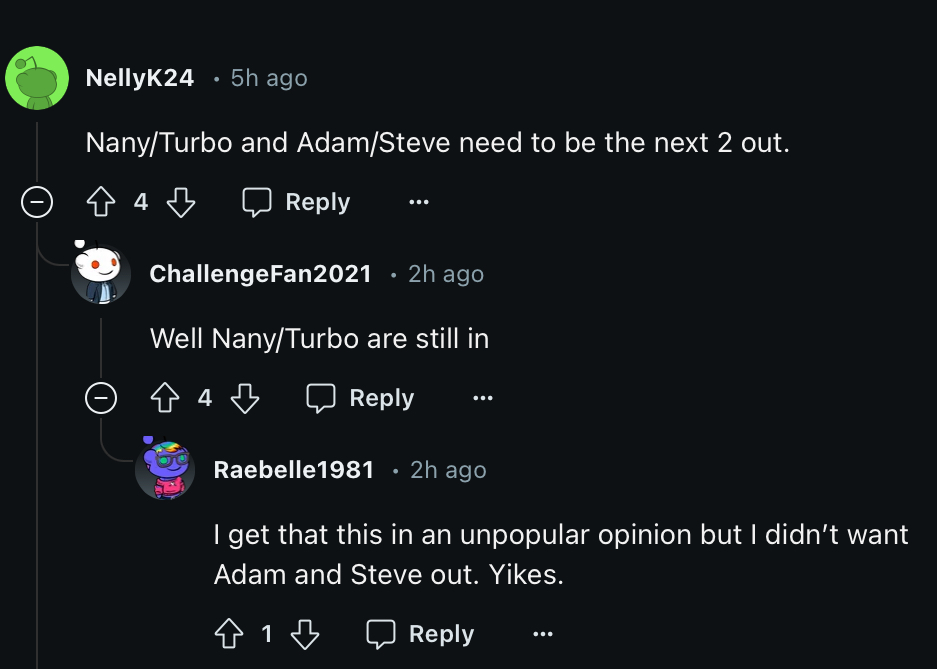
Task: Open NellyK24's green avatar
Action: 37,78
